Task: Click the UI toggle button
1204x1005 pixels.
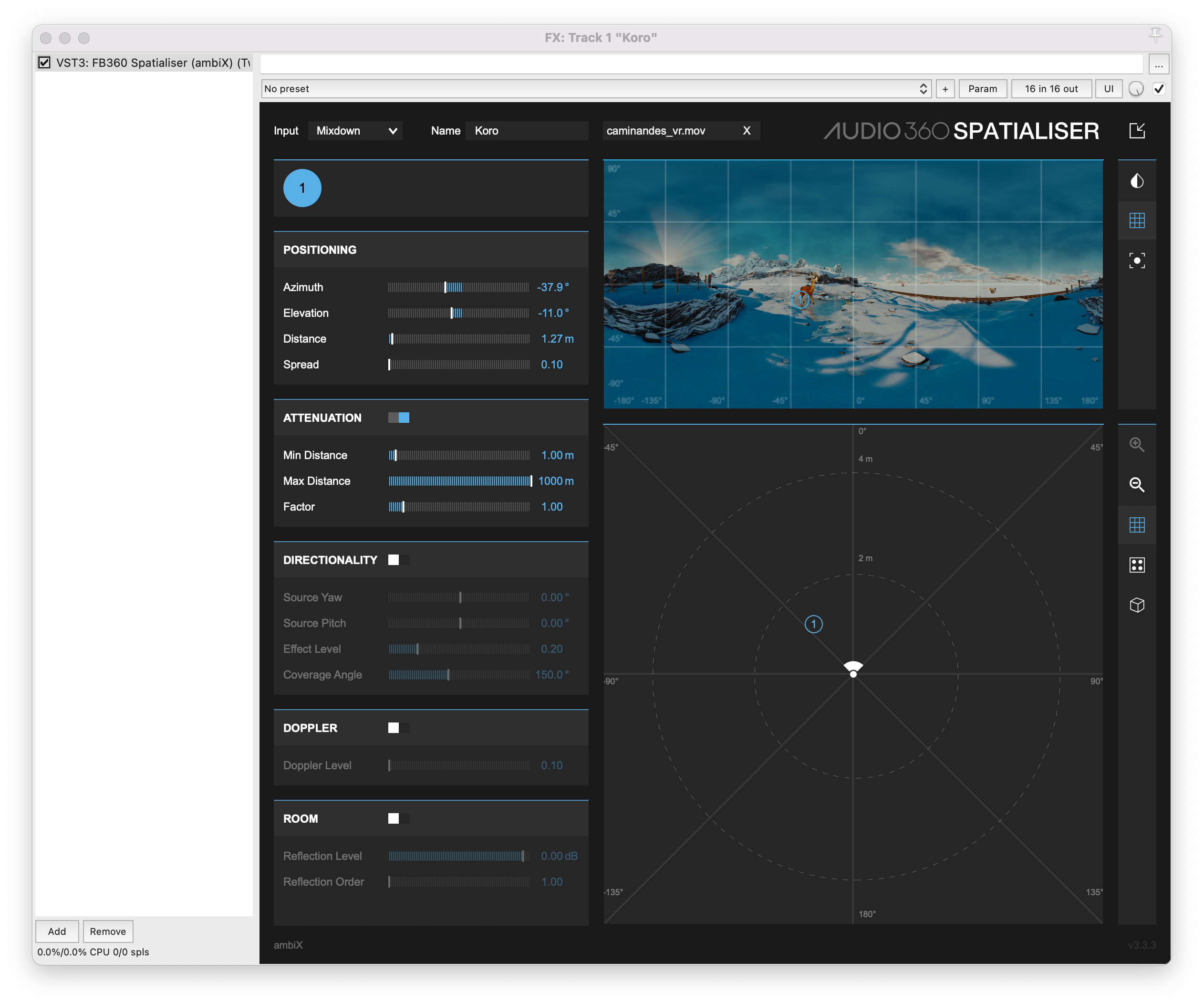Action: (x=1108, y=89)
